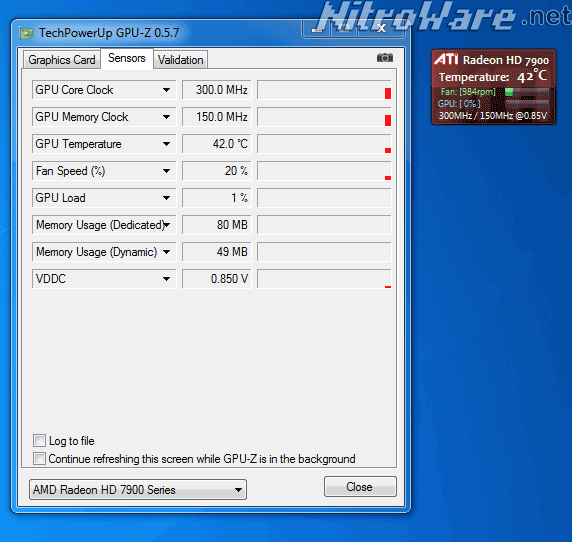Click the Close button
This screenshot has width=572, height=542.
point(360,487)
